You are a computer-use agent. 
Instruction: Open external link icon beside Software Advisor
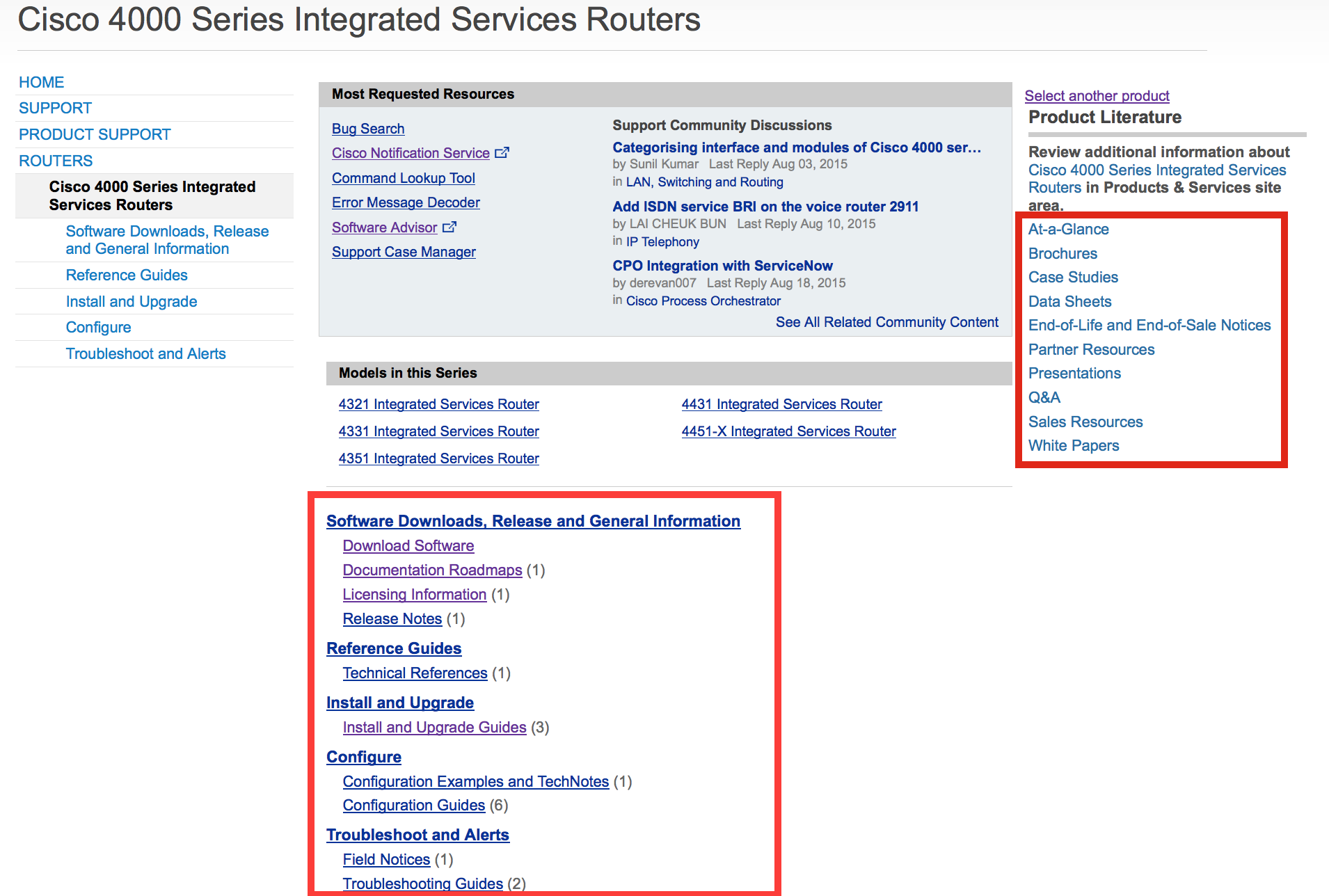(x=449, y=227)
